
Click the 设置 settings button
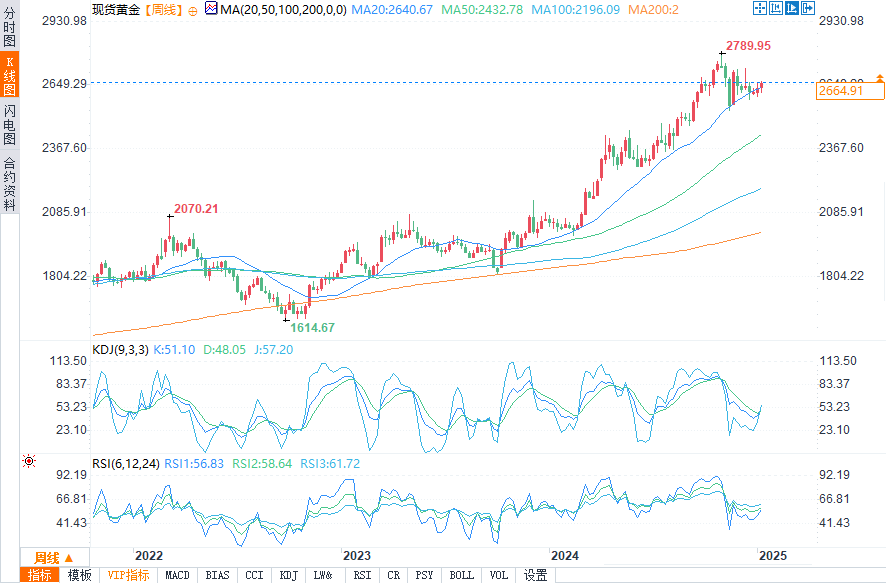tap(536, 575)
